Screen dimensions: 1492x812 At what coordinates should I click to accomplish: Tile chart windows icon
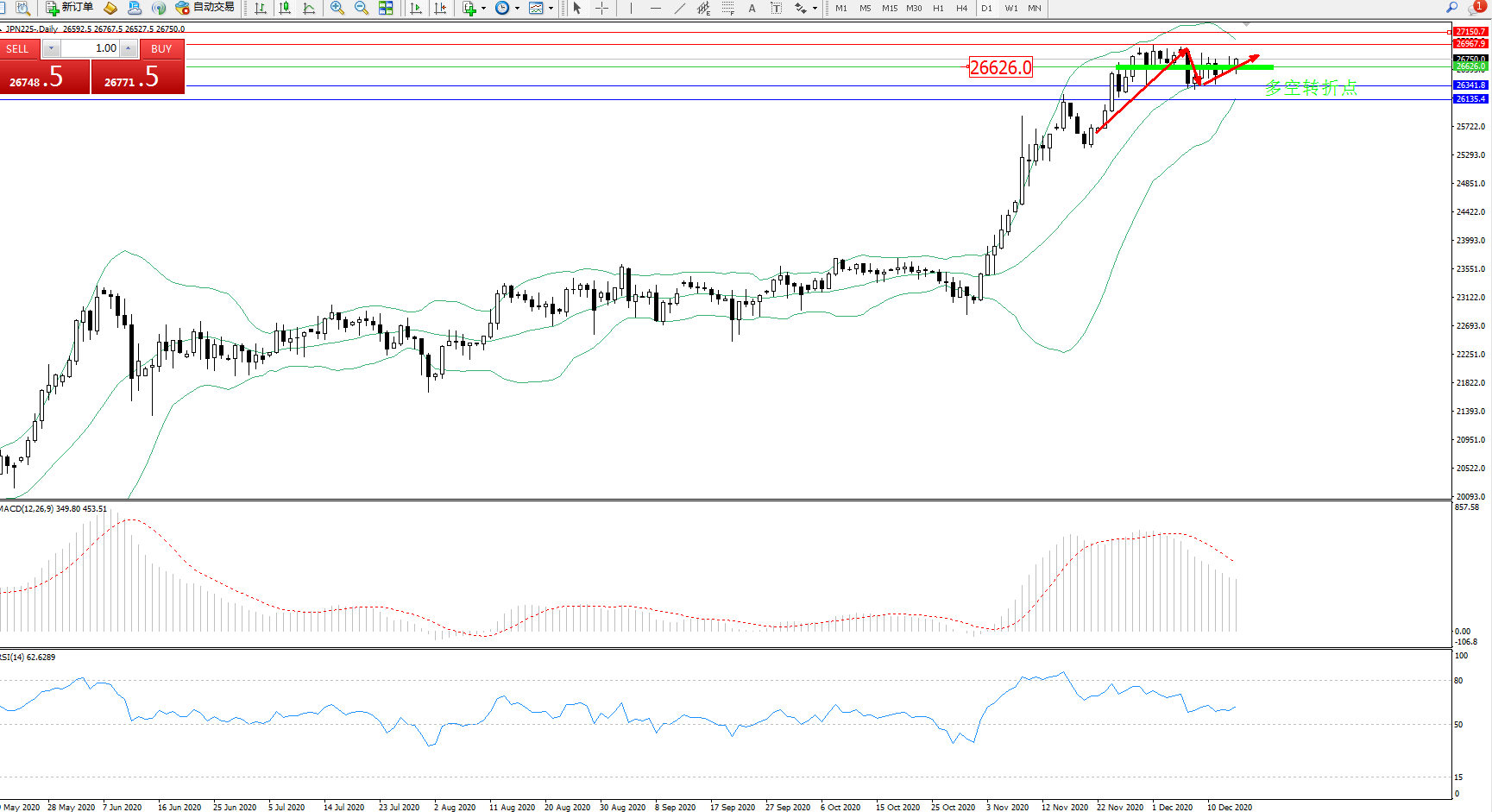(386, 8)
